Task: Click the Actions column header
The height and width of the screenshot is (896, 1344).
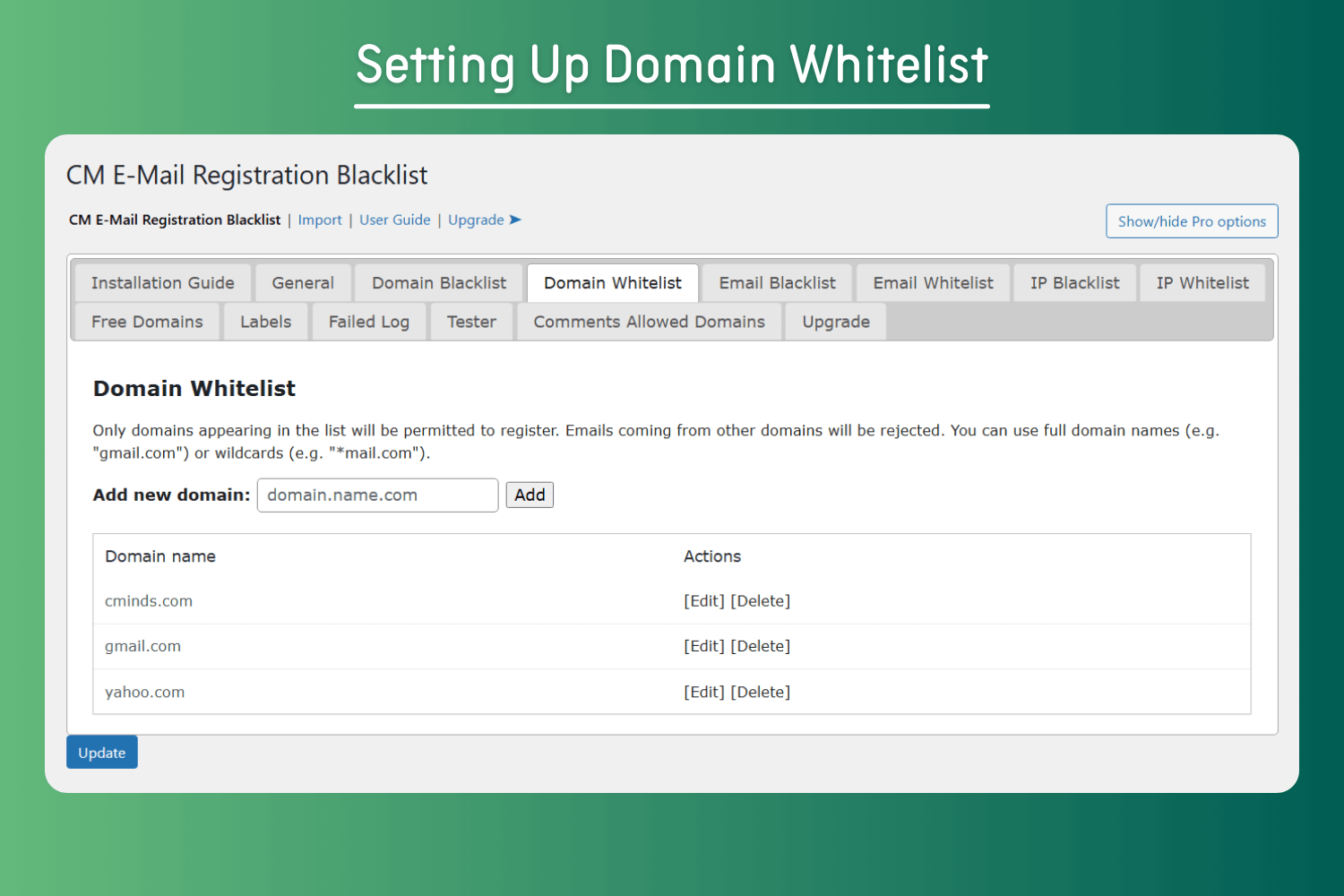Action: pyautogui.click(x=712, y=556)
